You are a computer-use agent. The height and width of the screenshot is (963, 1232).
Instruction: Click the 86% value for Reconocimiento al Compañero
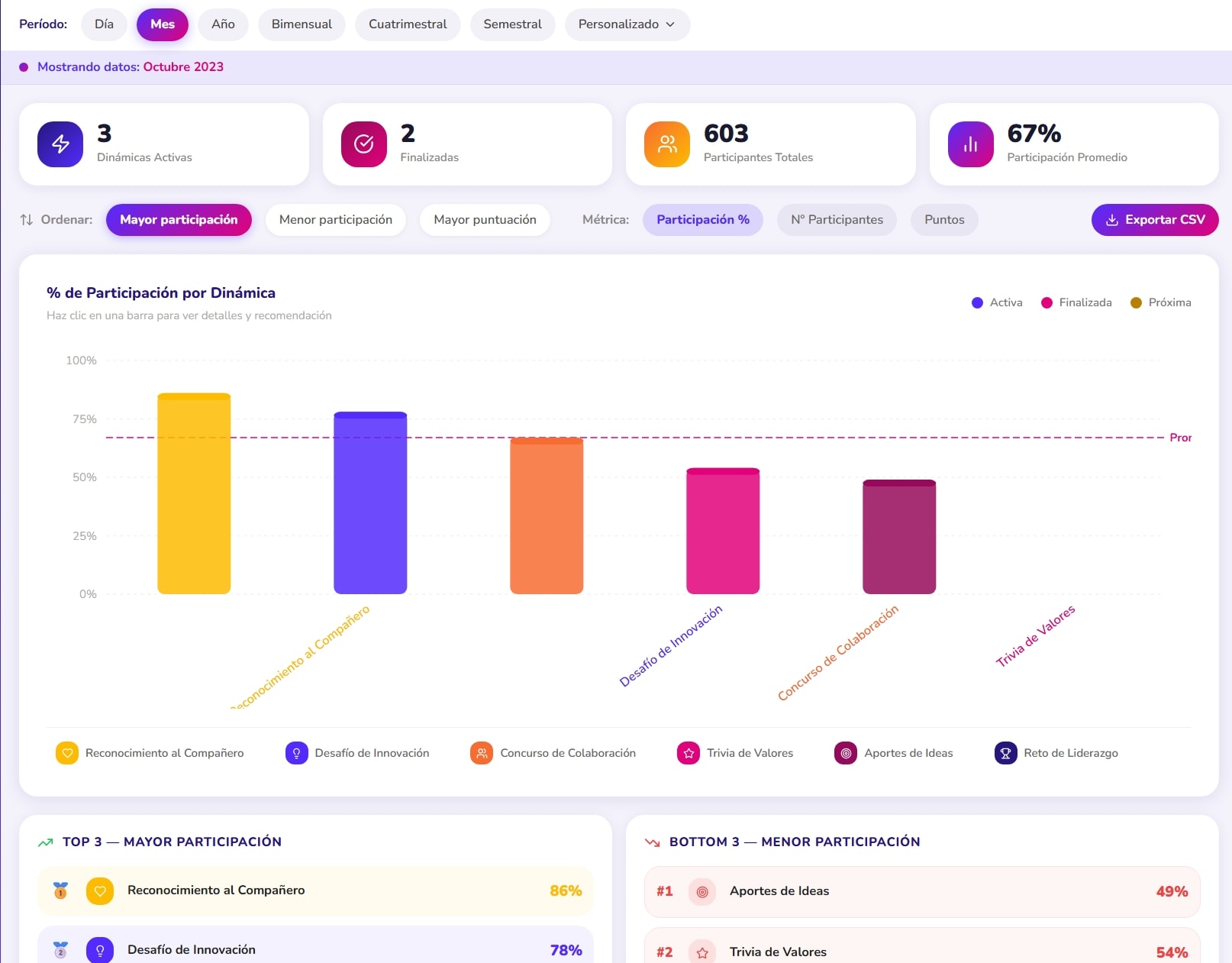pyautogui.click(x=566, y=891)
